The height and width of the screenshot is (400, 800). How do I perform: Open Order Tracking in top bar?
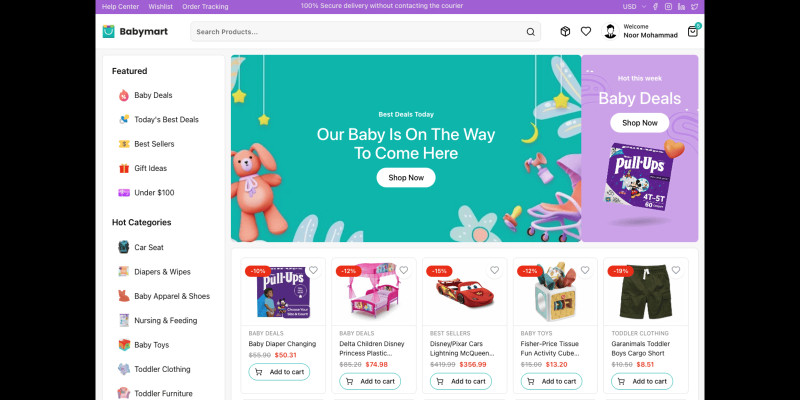click(205, 7)
